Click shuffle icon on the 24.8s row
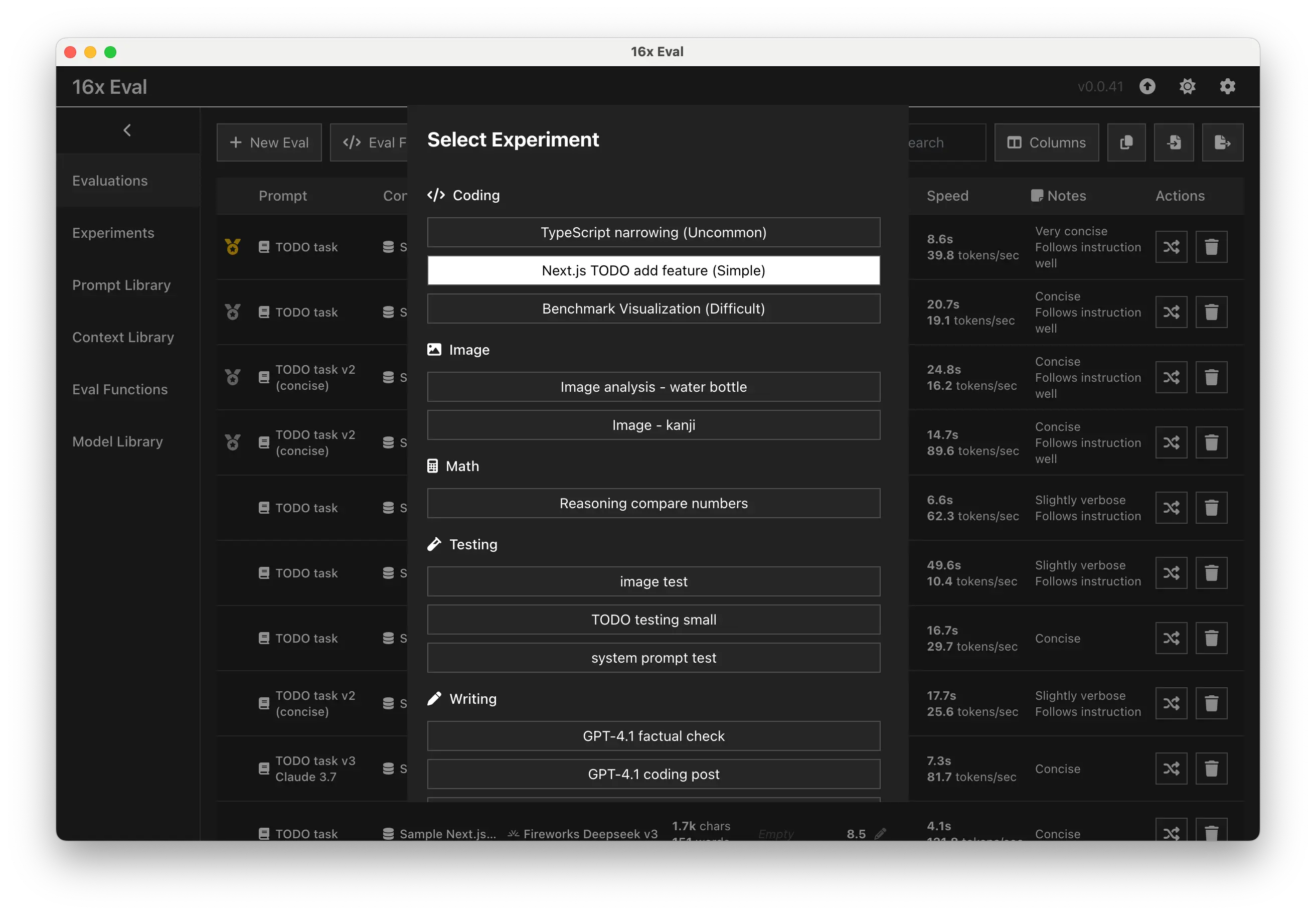1316x915 pixels. (x=1171, y=377)
